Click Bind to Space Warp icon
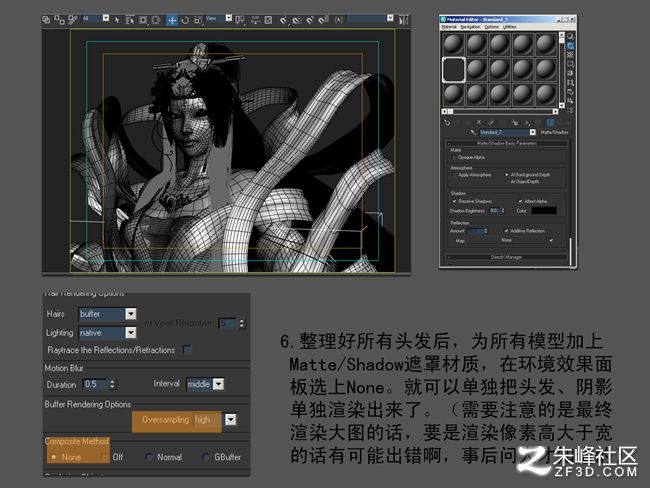 pos(73,19)
